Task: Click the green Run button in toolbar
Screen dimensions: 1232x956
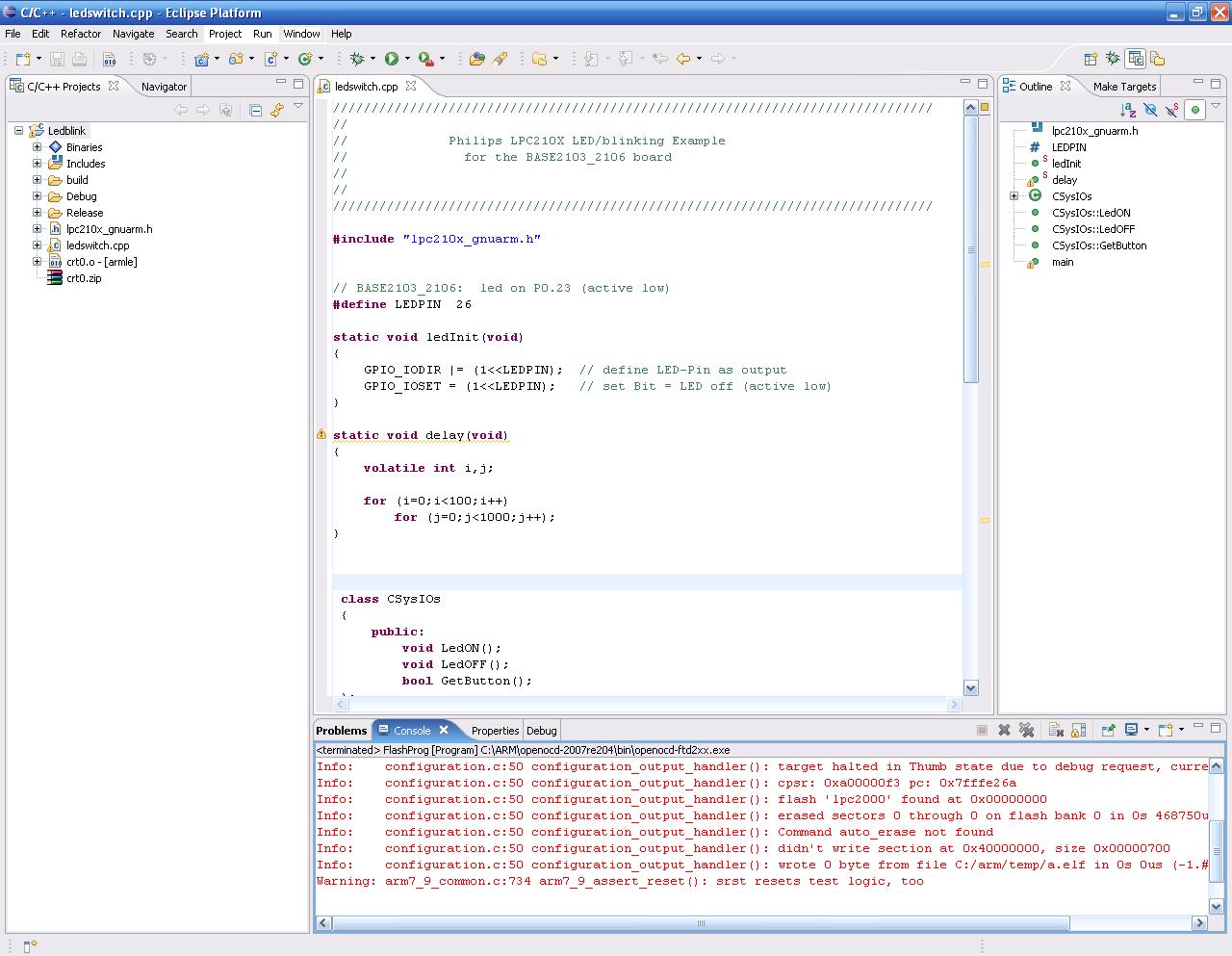Action: tap(392, 59)
